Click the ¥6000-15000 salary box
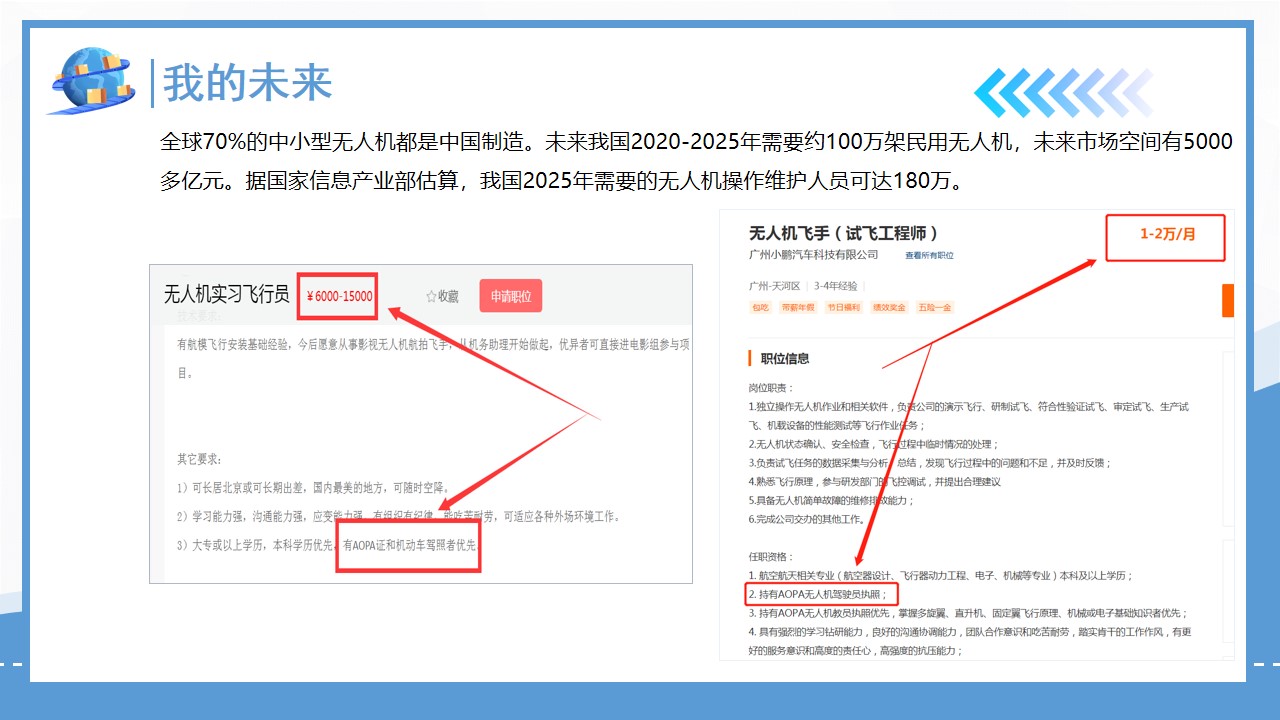 [339, 296]
